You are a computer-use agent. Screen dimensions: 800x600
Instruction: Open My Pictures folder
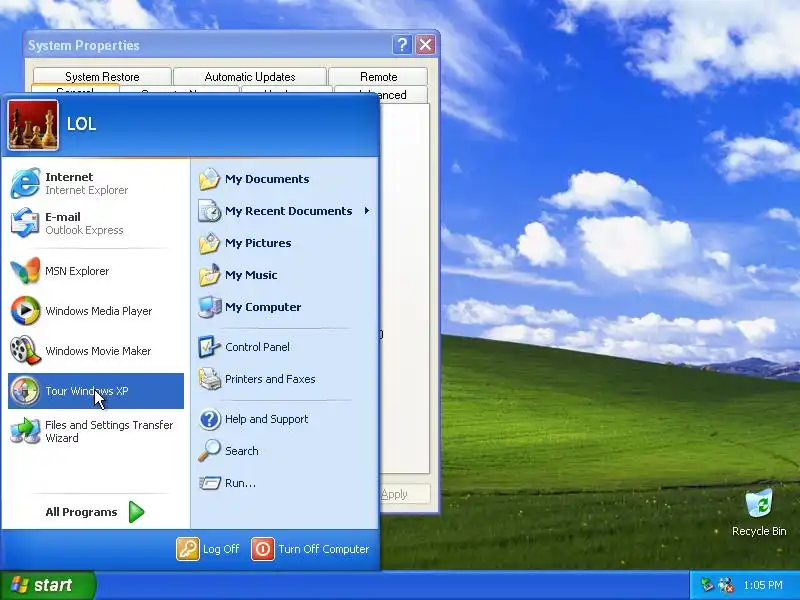[x=286, y=243]
